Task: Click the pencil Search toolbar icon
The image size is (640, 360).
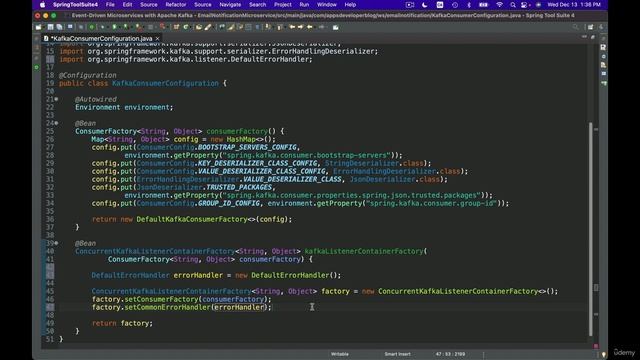Action: [x=208, y=27]
